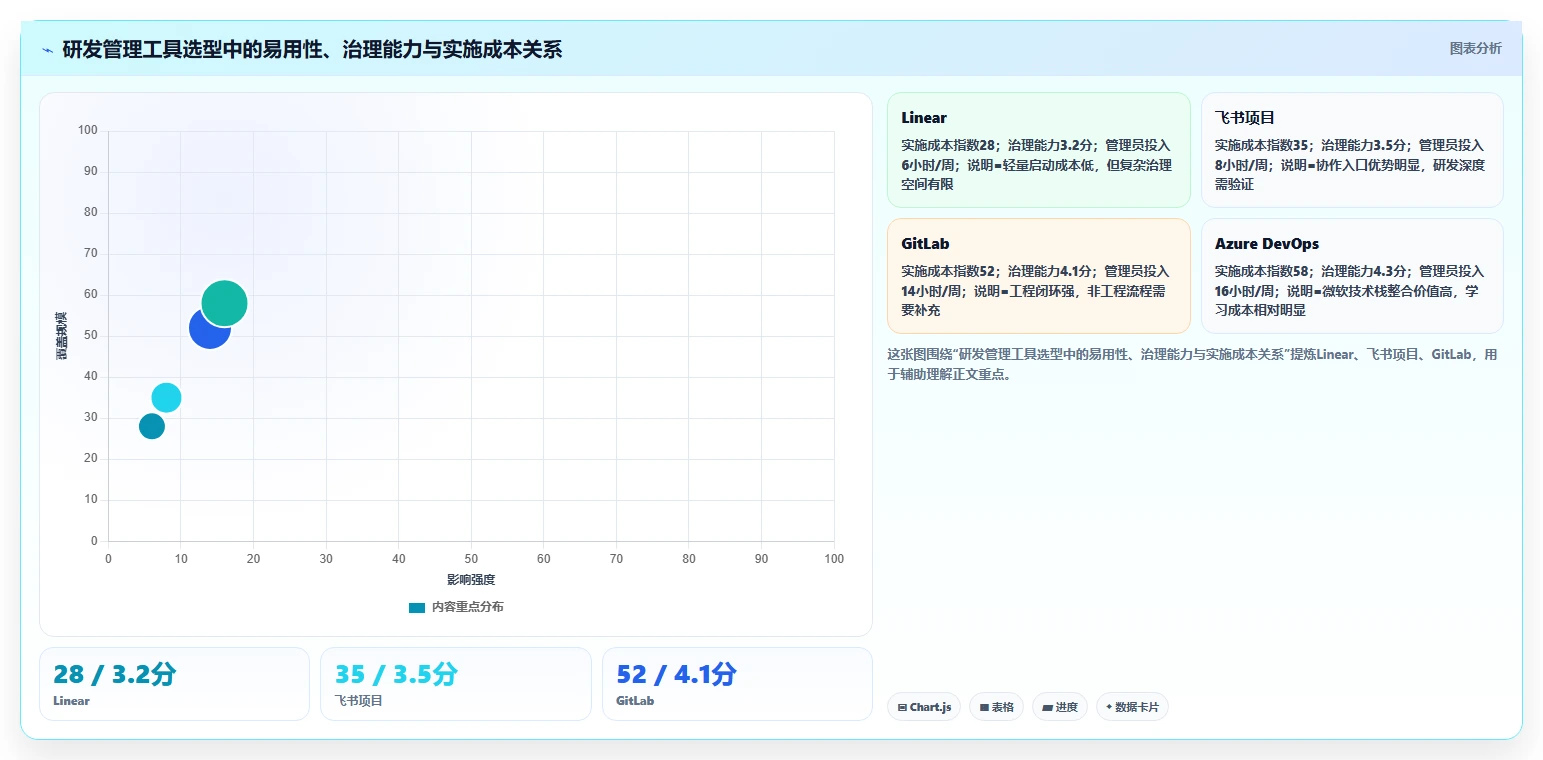This screenshot has width=1543, height=760.
Task: Select the green Azure DevOps bubble
Action: click(224, 303)
